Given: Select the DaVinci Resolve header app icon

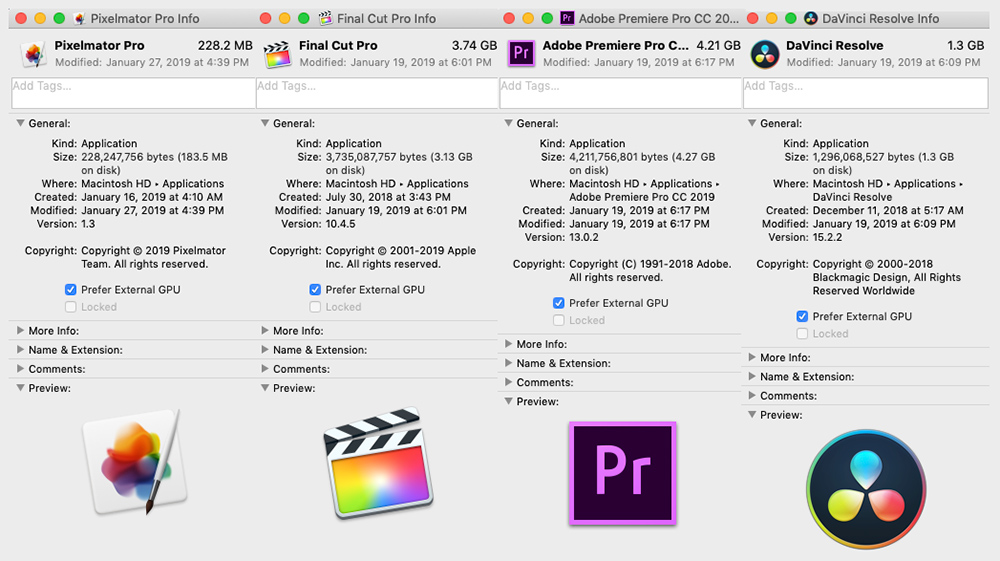Looking at the screenshot, I should 765,54.
